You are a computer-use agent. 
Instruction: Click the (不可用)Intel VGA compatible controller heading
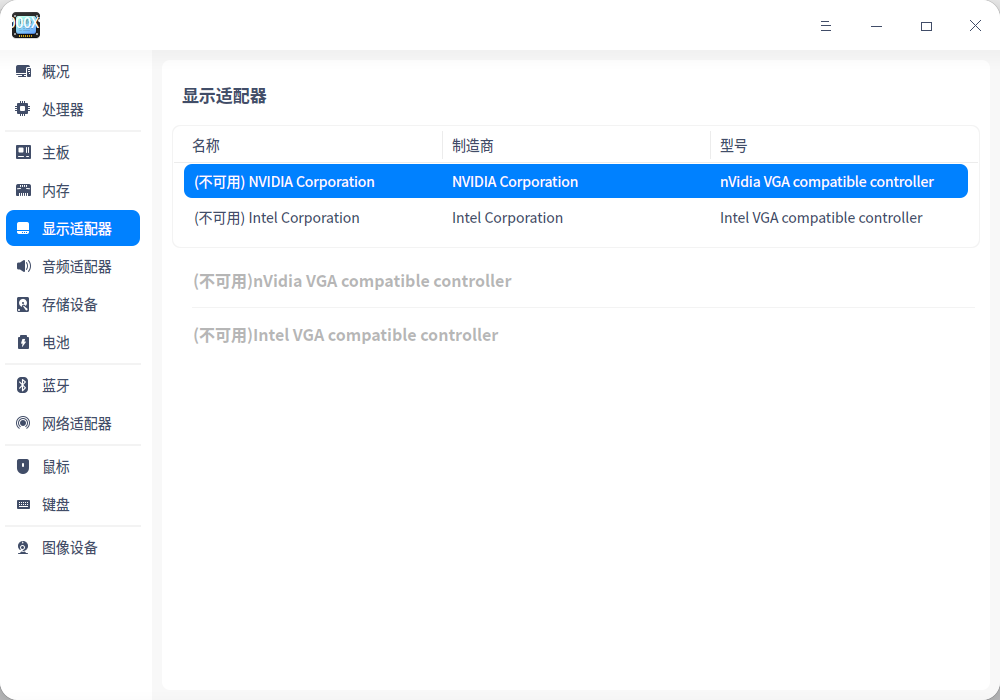pos(346,335)
